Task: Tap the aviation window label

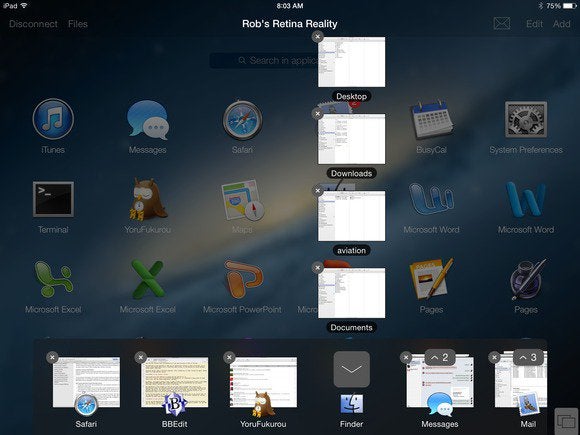Action: tap(351, 250)
